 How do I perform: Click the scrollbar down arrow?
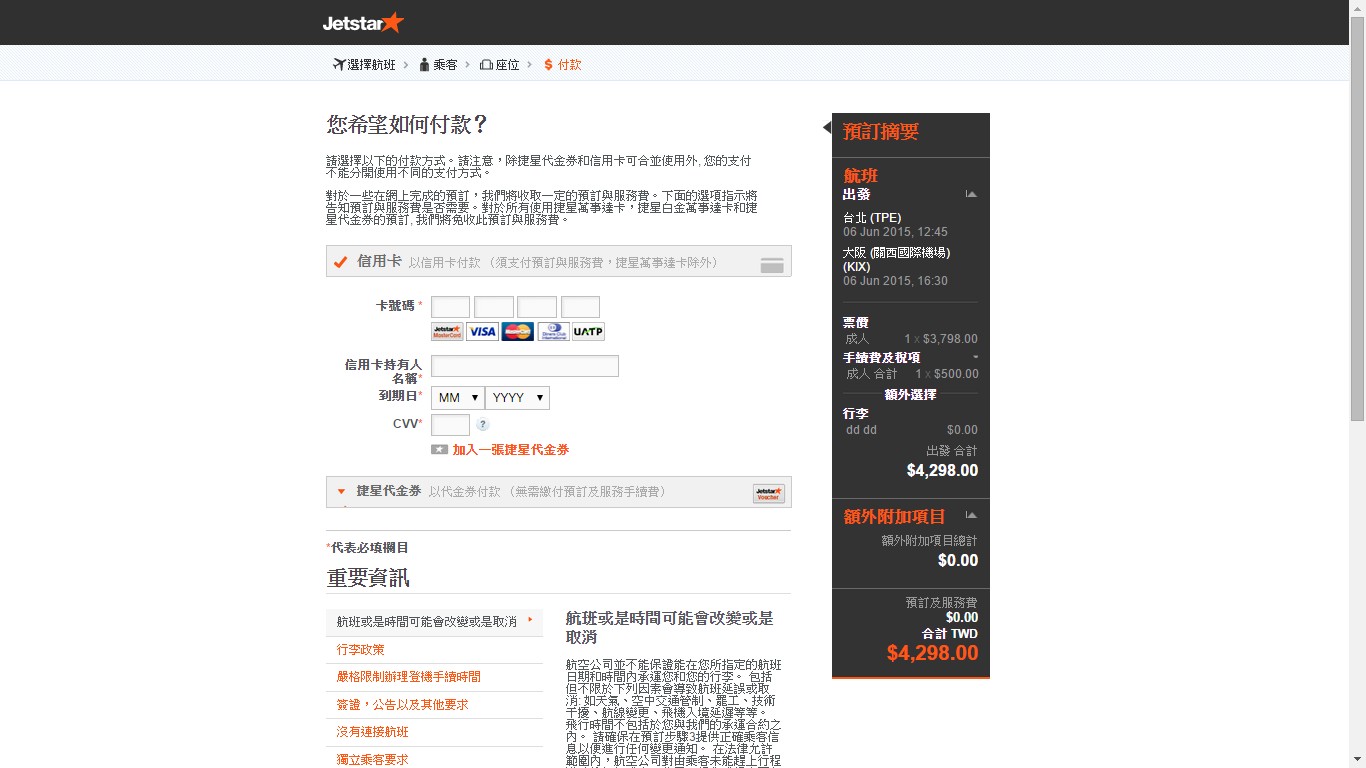tap(1357, 760)
